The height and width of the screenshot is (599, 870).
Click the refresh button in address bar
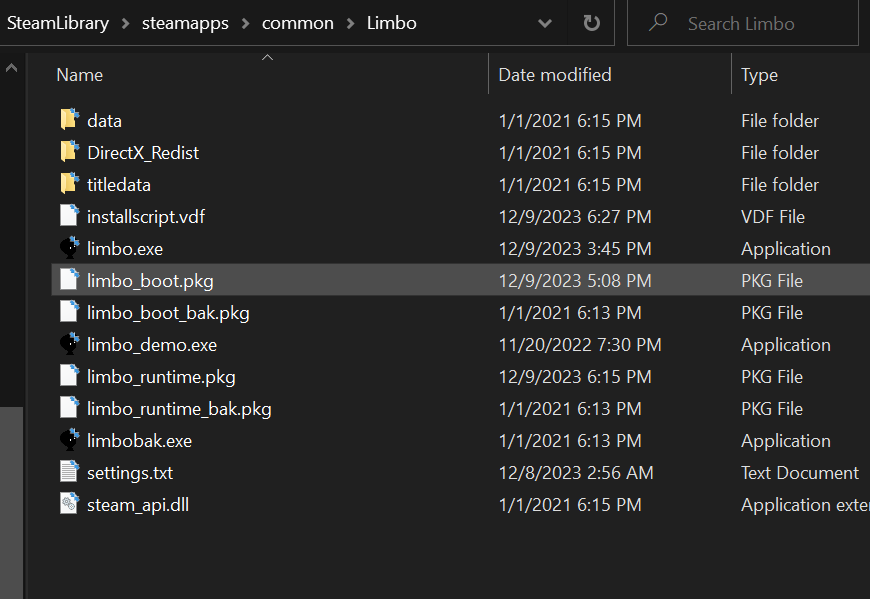click(x=591, y=23)
